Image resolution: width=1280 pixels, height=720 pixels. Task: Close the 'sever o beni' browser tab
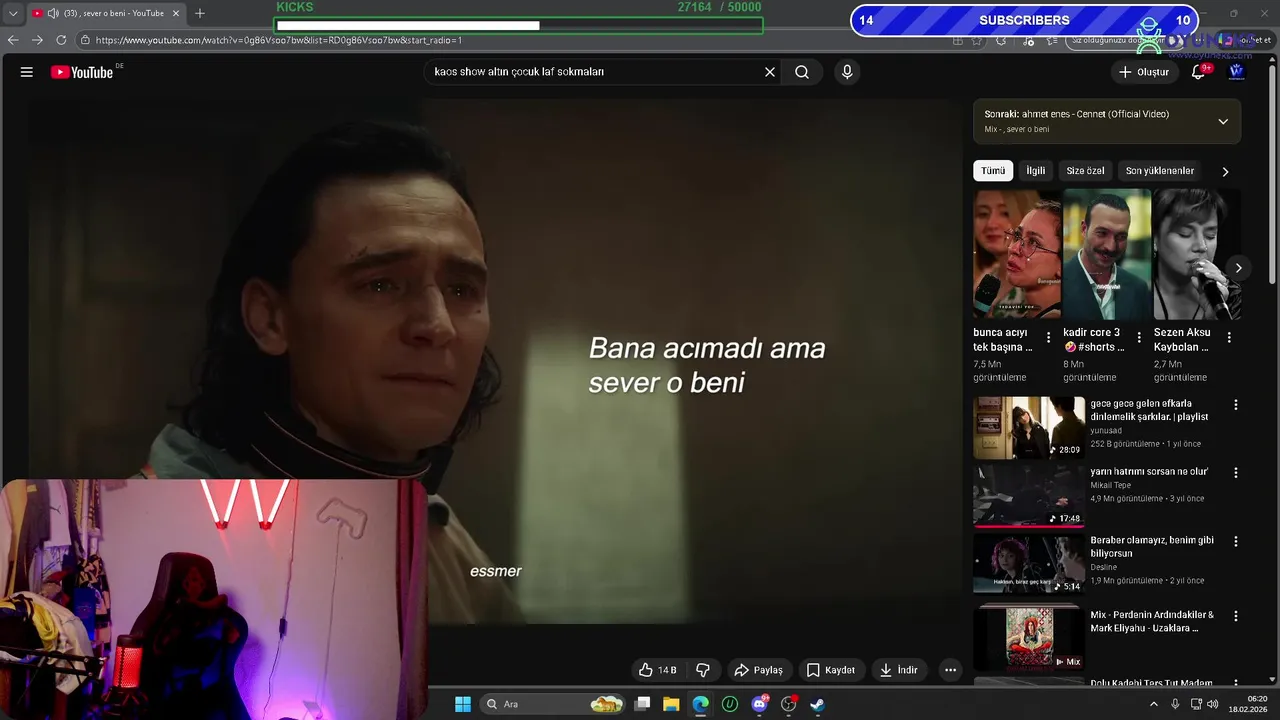(x=176, y=13)
